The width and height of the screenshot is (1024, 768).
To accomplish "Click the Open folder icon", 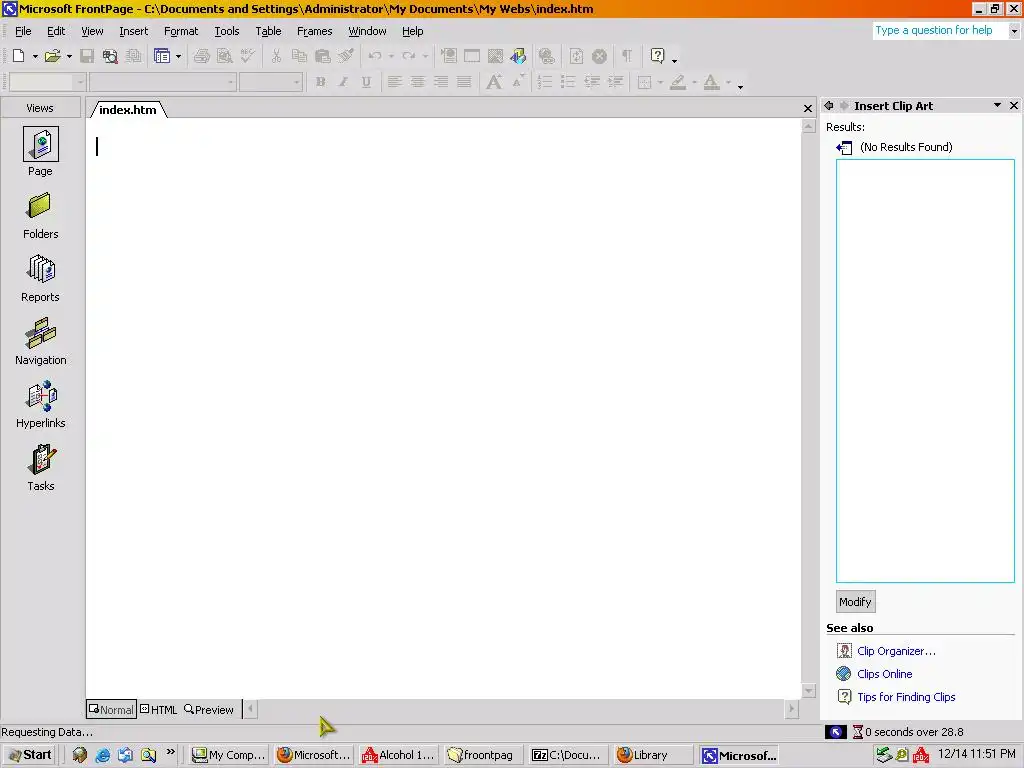I will pyautogui.click(x=52, y=56).
